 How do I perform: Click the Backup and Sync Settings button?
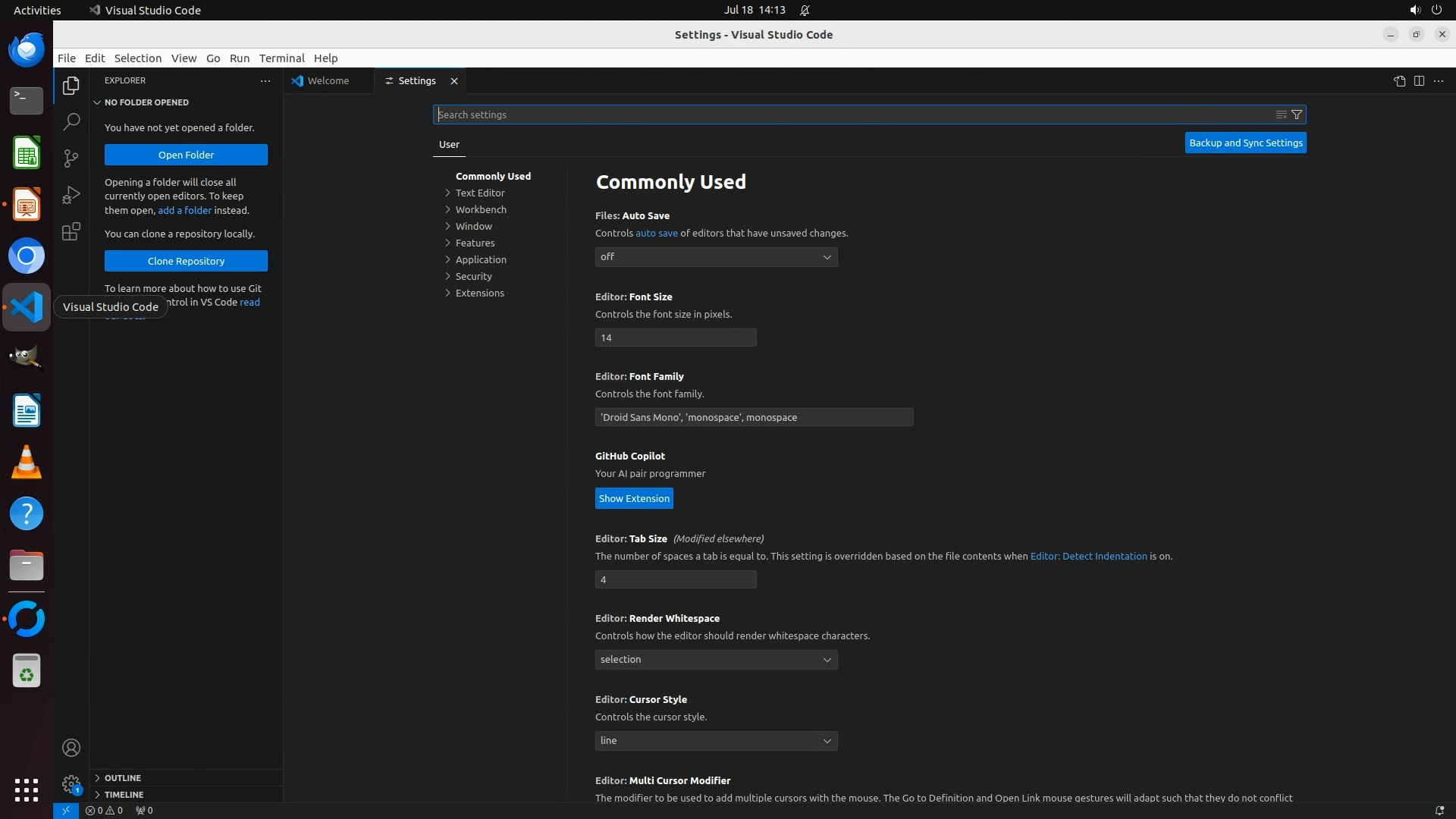pyautogui.click(x=1245, y=143)
